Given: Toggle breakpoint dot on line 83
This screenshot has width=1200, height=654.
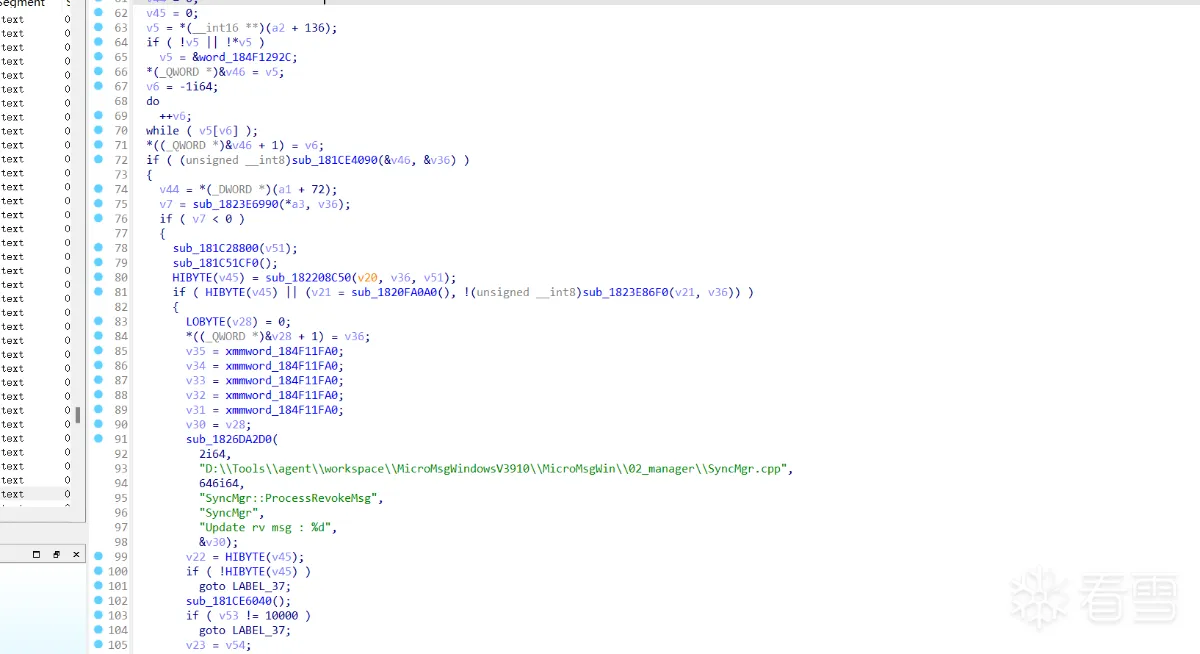Looking at the screenshot, I should click(x=98, y=321).
